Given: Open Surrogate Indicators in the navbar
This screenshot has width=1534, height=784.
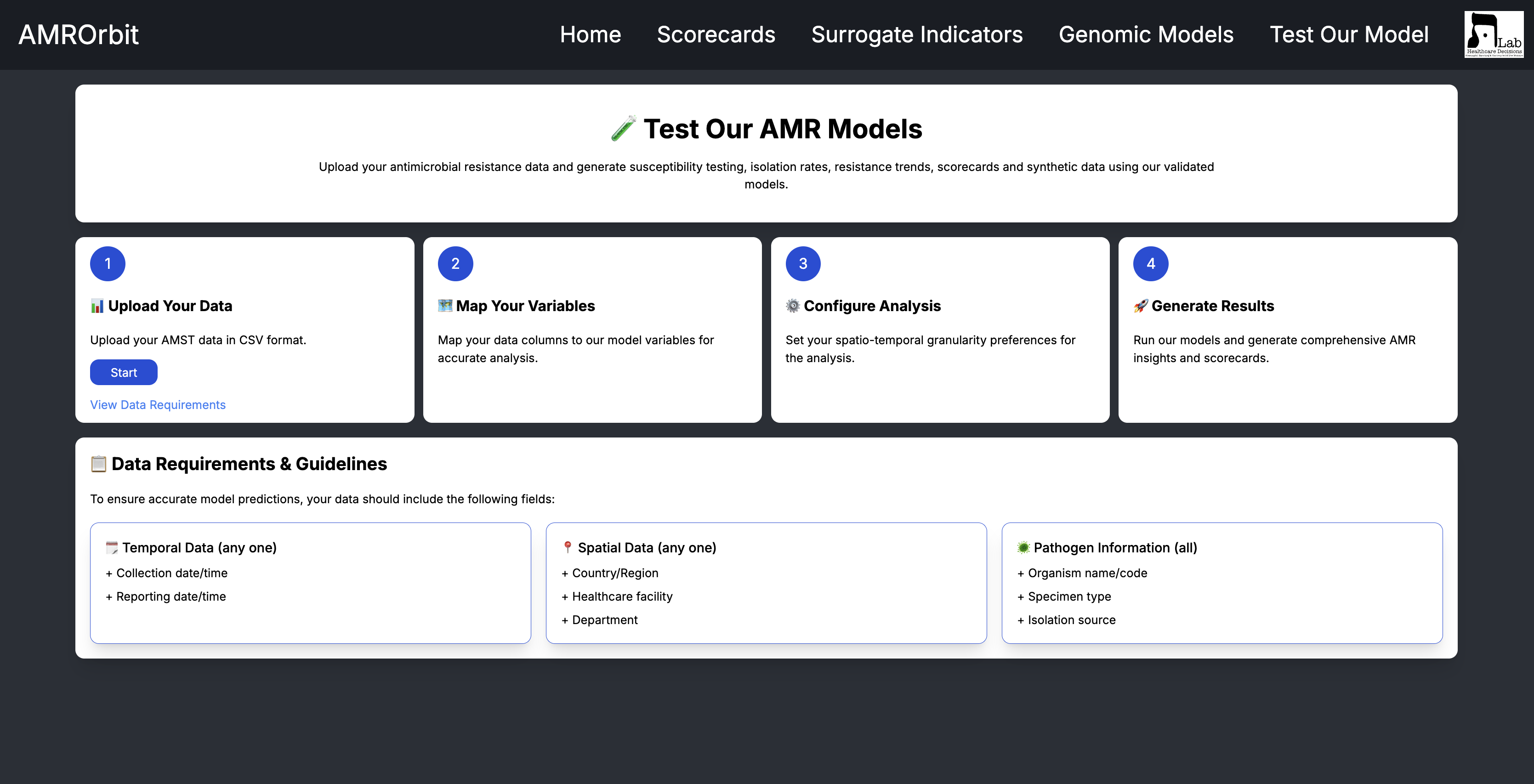Looking at the screenshot, I should tap(916, 34).
